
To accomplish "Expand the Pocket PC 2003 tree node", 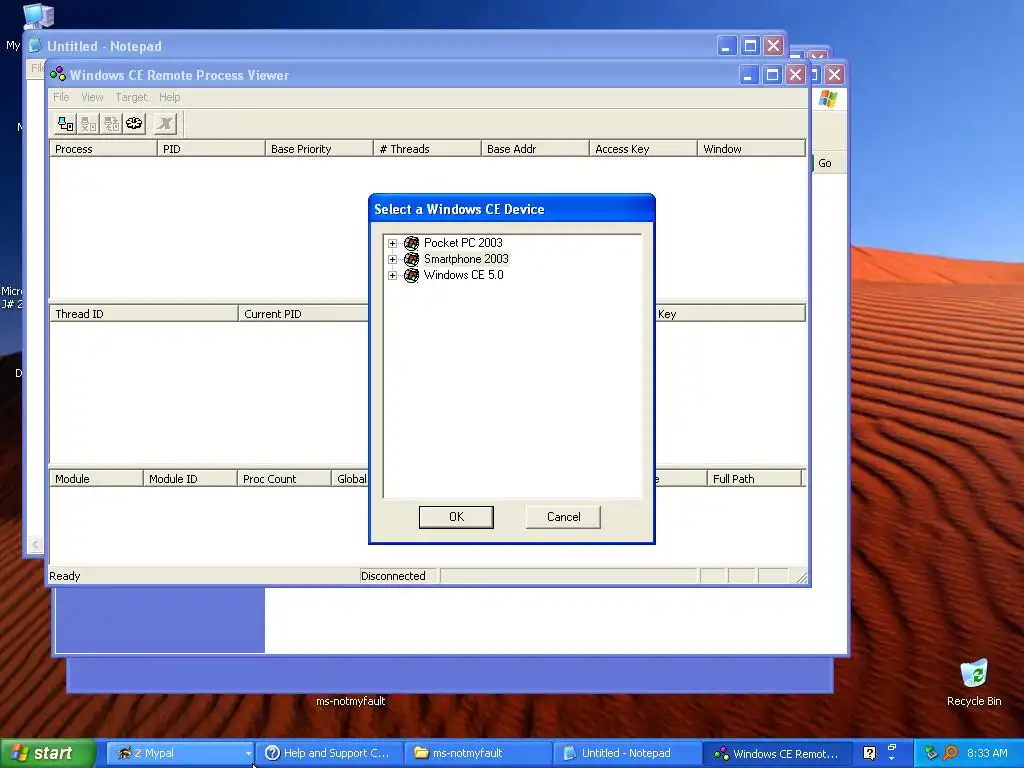I will [392, 244].
